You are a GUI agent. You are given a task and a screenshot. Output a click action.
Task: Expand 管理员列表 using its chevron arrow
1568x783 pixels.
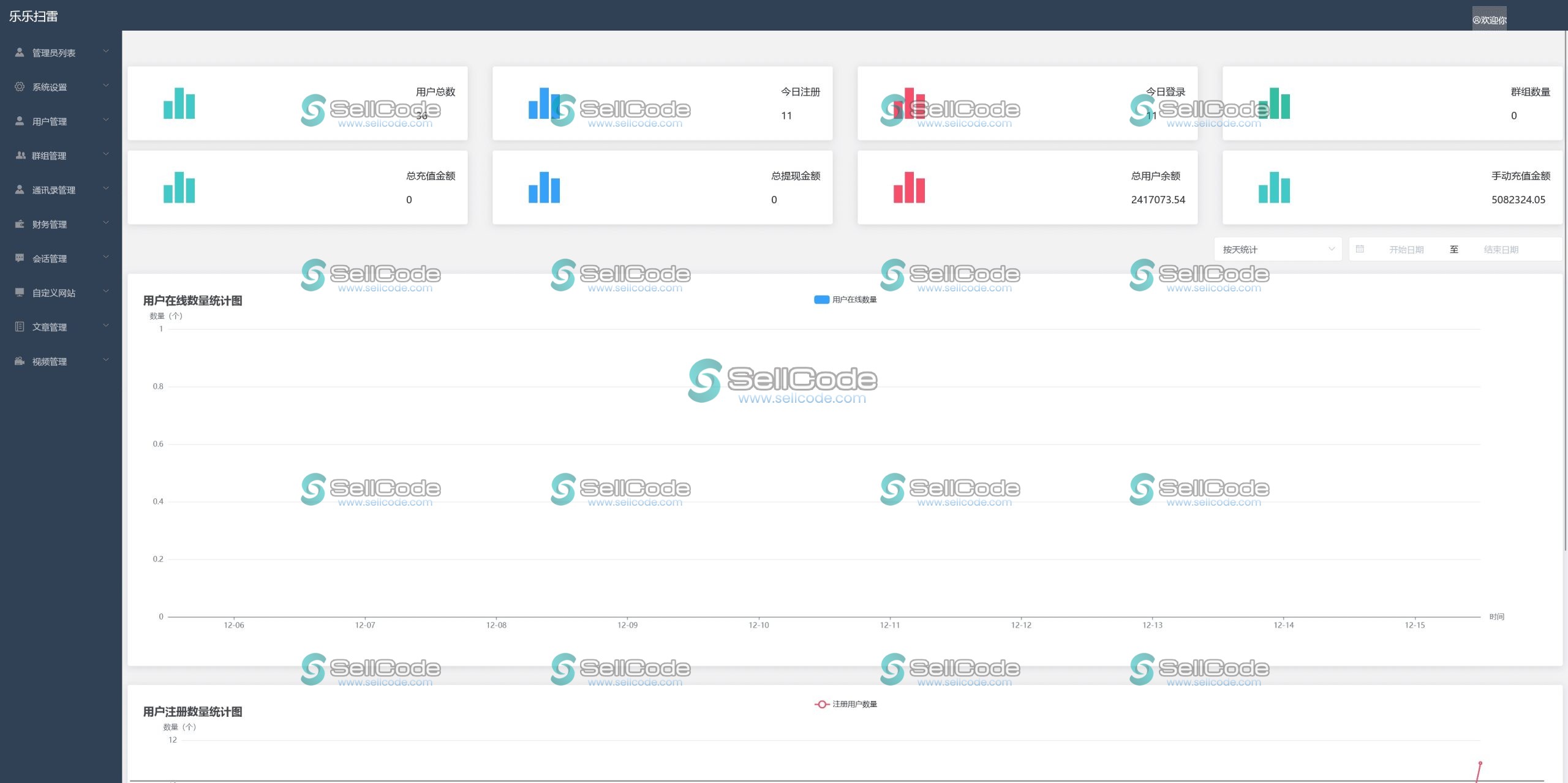coord(106,51)
